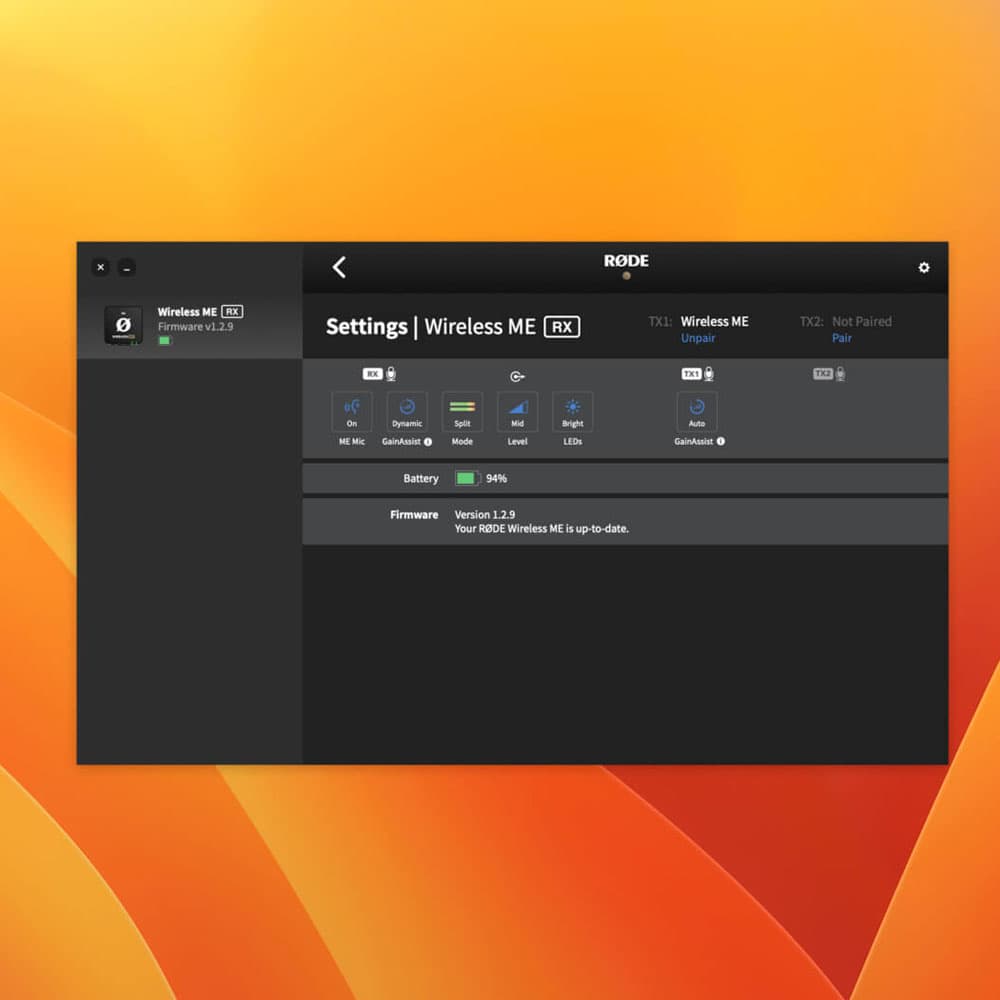Click the up-to-date firmware message
The width and height of the screenshot is (1000, 1000).
541,529
